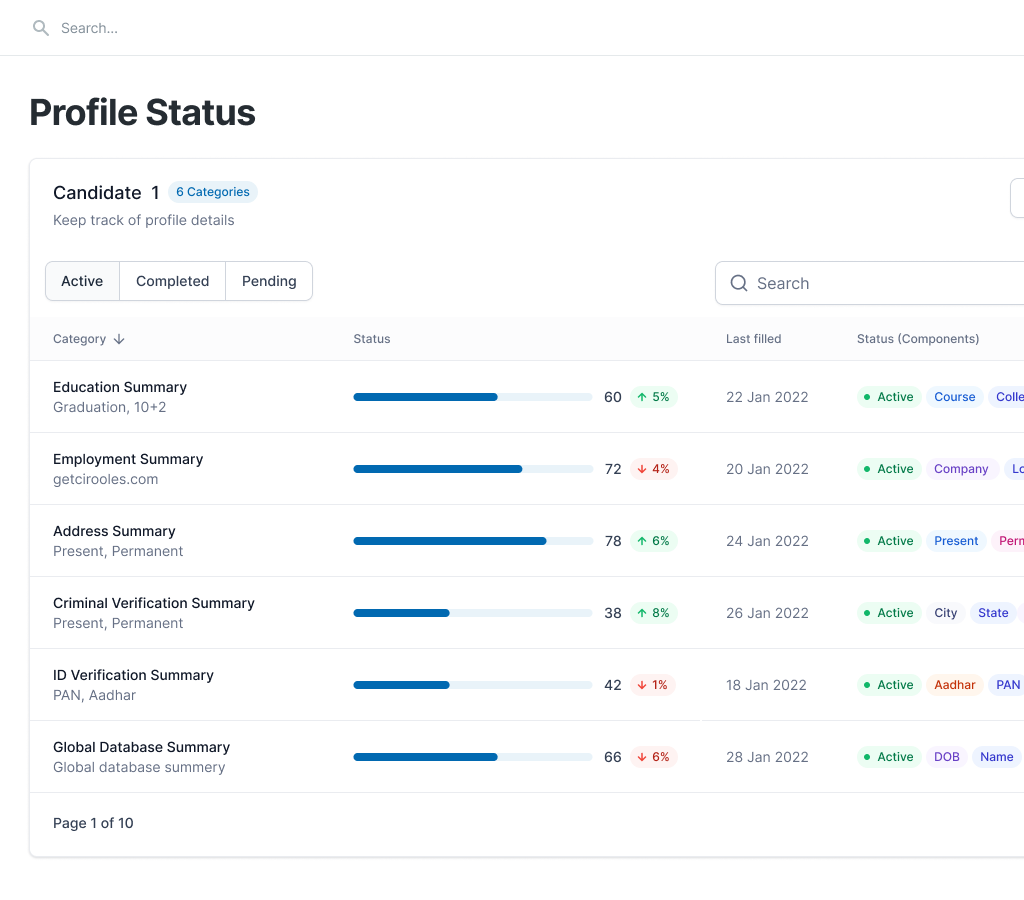Click the green 5% up trend badge
Screen dimensions: 1024x900
[653, 397]
